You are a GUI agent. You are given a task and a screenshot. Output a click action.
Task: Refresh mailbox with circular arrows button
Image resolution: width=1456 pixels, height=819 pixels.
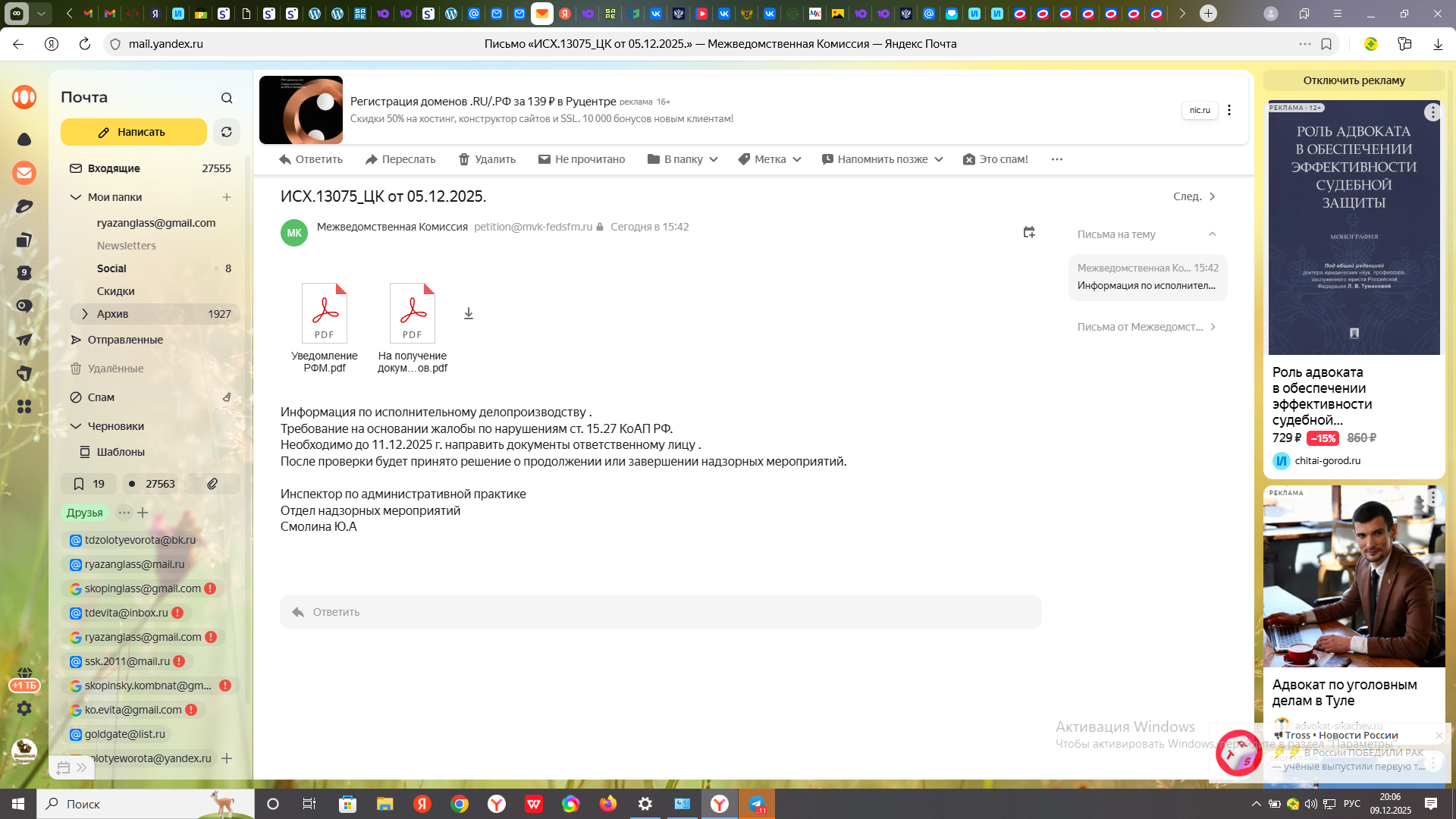tap(226, 132)
